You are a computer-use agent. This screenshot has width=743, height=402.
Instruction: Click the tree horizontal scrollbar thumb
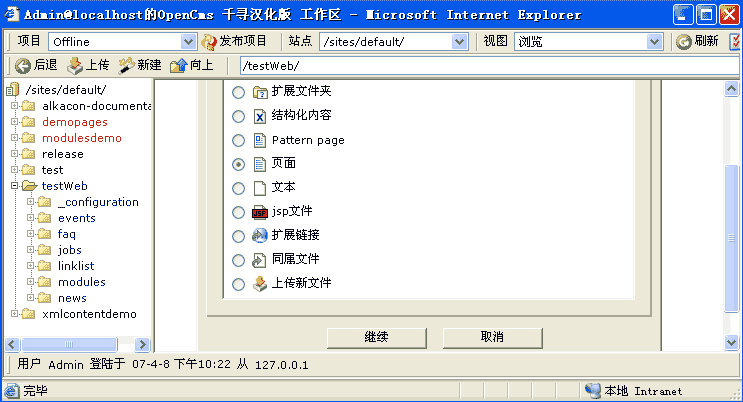69,344
